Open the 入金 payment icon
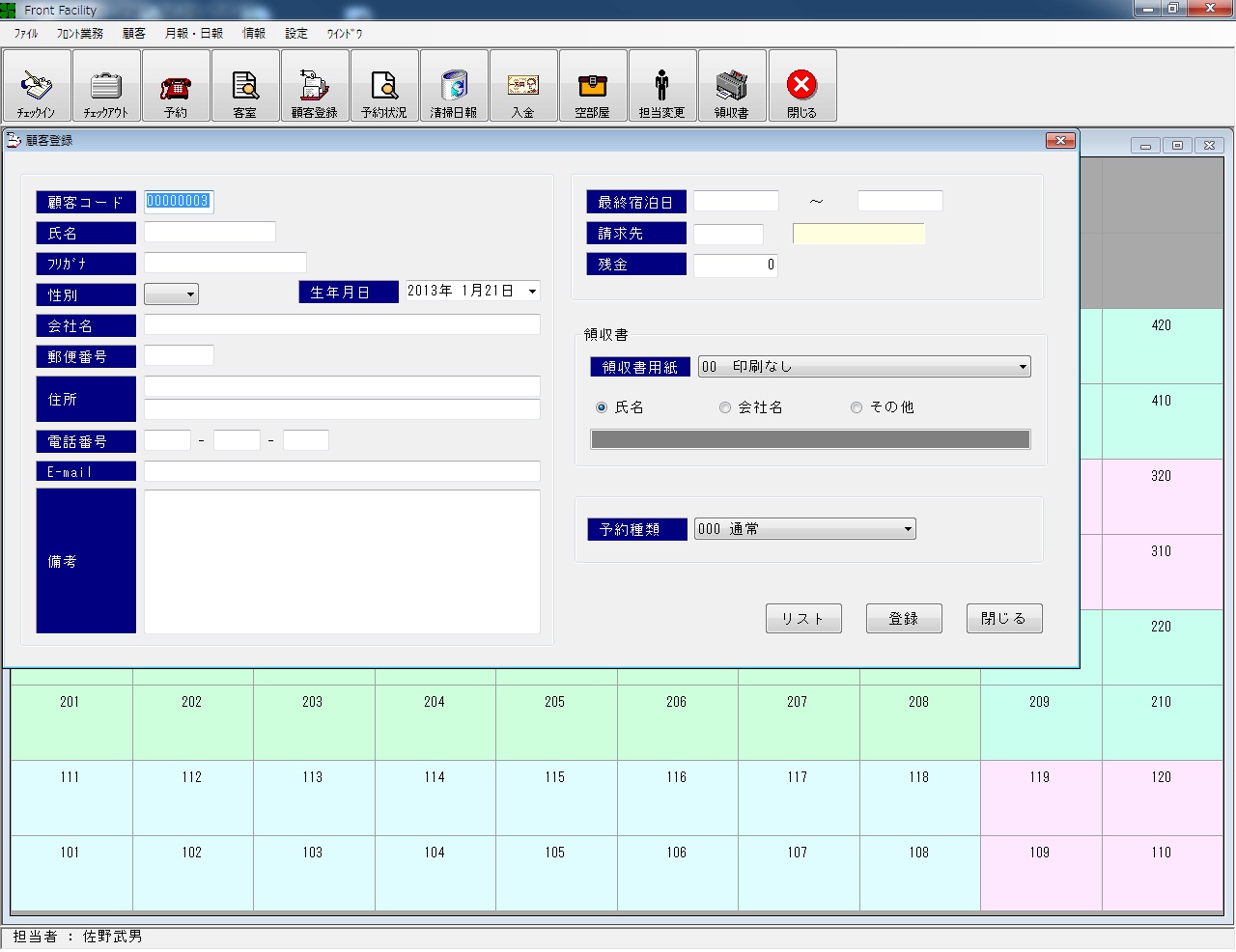The width and height of the screenshot is (1236, 952). 523,86
